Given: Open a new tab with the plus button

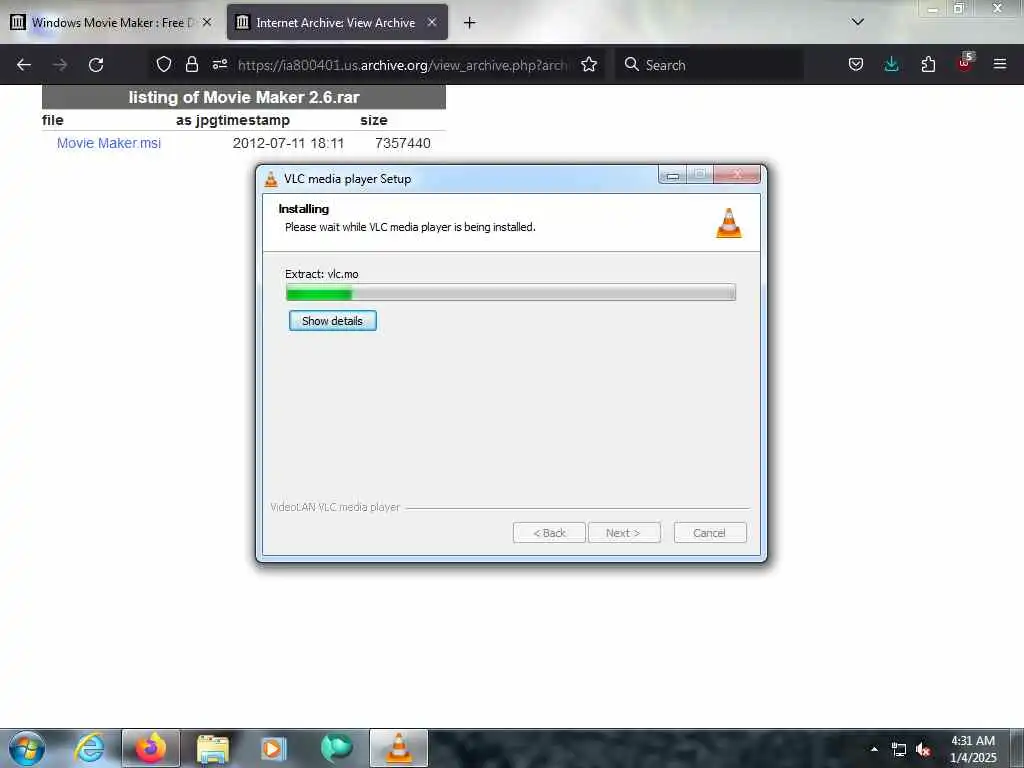Looking at the screenshot, I should (470, 23).
